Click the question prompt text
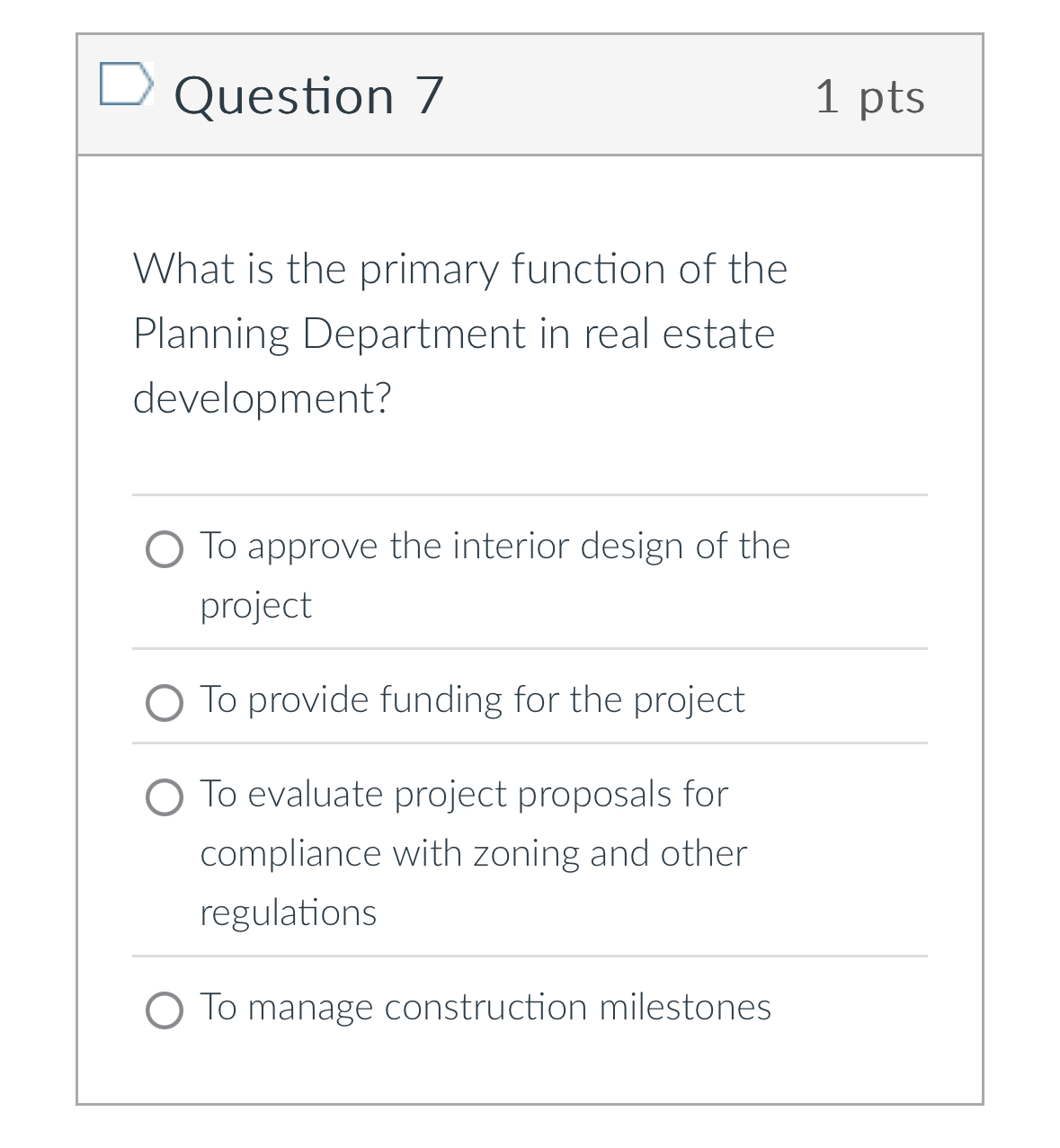Screen dimensions: 1060x1148 (x=459, y=333)
